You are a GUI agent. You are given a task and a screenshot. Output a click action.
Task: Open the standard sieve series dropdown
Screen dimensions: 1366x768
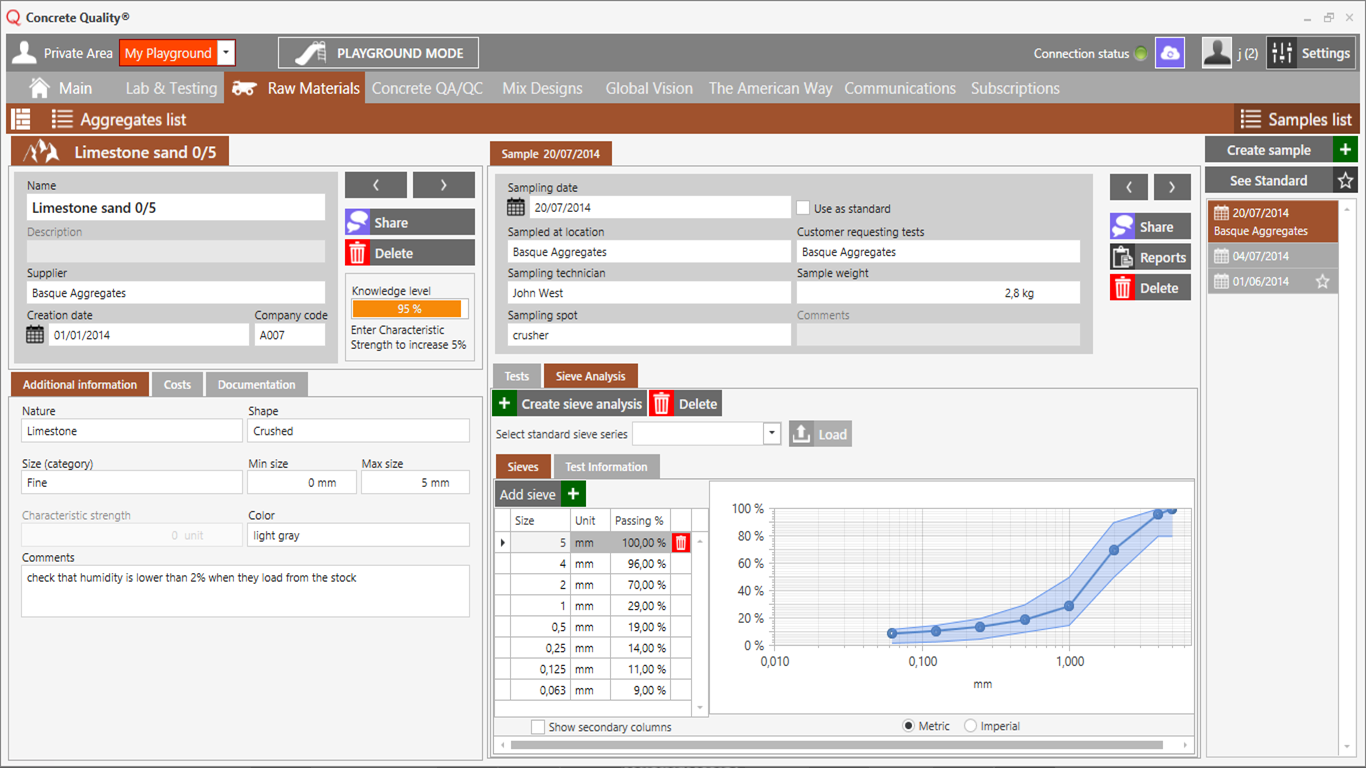771,434
